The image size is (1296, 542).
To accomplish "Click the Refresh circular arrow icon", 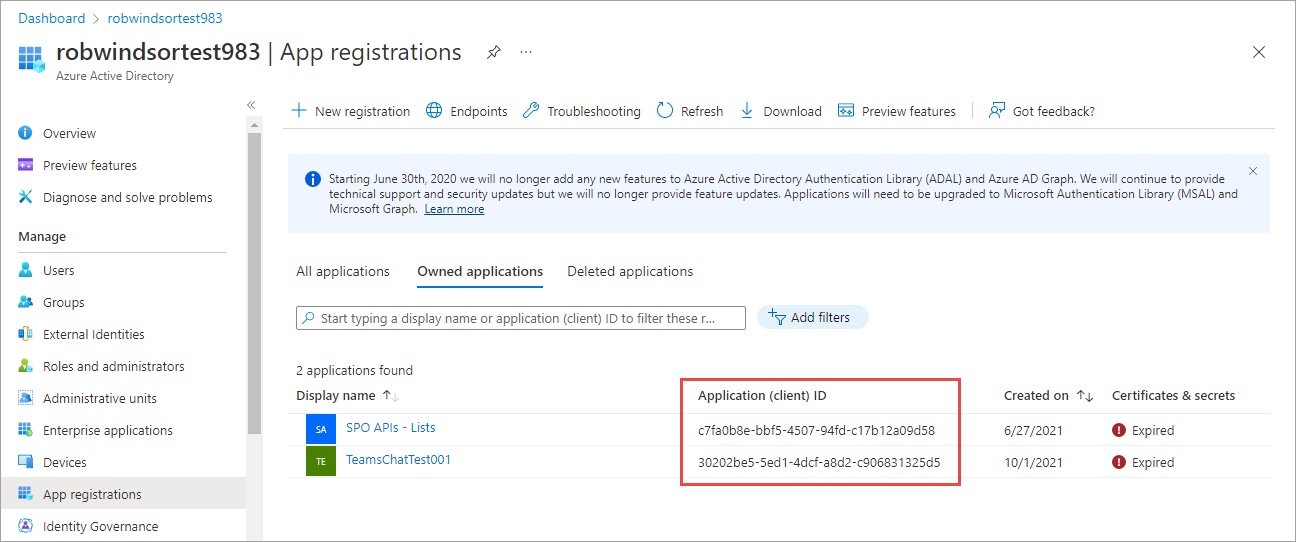I will tap(665, 111).
